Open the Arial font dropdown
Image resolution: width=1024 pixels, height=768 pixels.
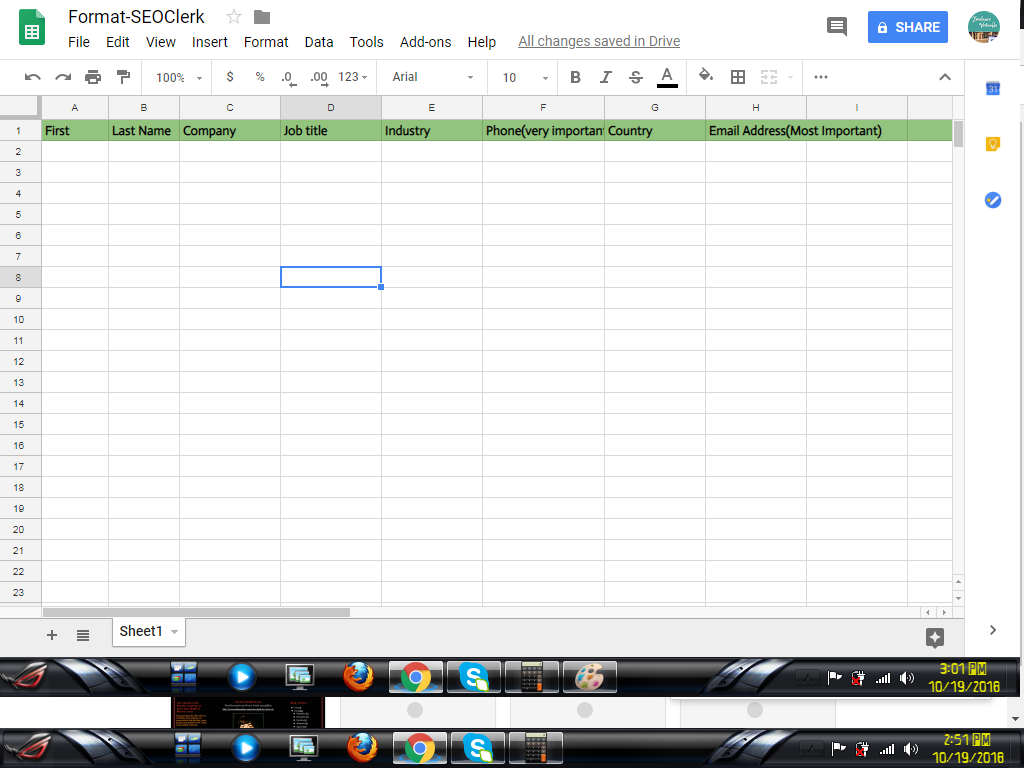coord(432,77)
